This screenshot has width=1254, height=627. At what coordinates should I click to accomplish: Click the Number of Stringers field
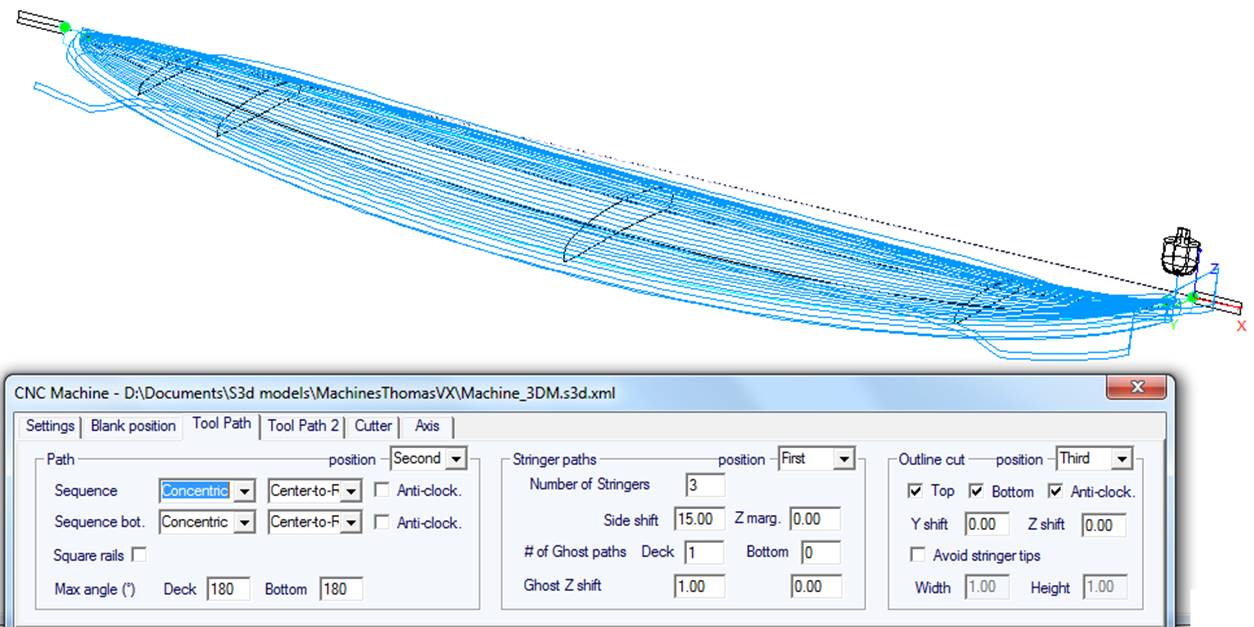[705, 485]
